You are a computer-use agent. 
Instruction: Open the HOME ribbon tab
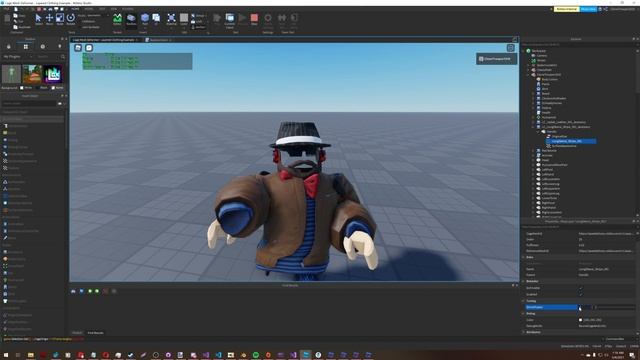(76, 9)
